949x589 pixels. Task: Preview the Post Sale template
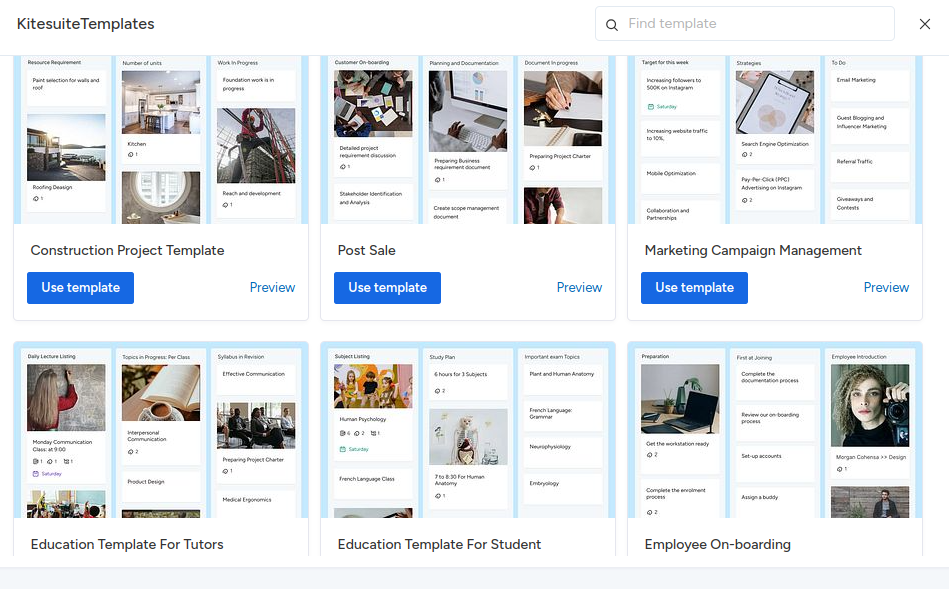(x=579, y=287)
